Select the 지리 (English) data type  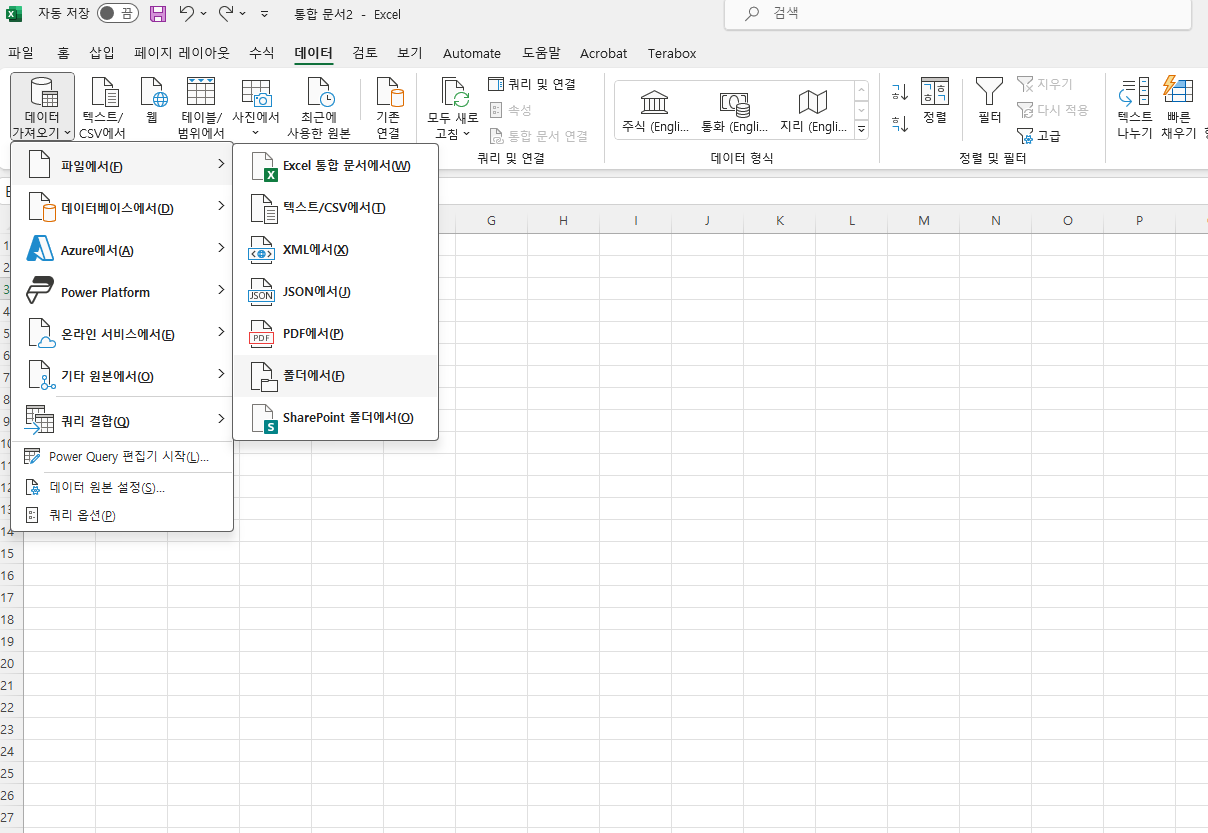[813, 110]
